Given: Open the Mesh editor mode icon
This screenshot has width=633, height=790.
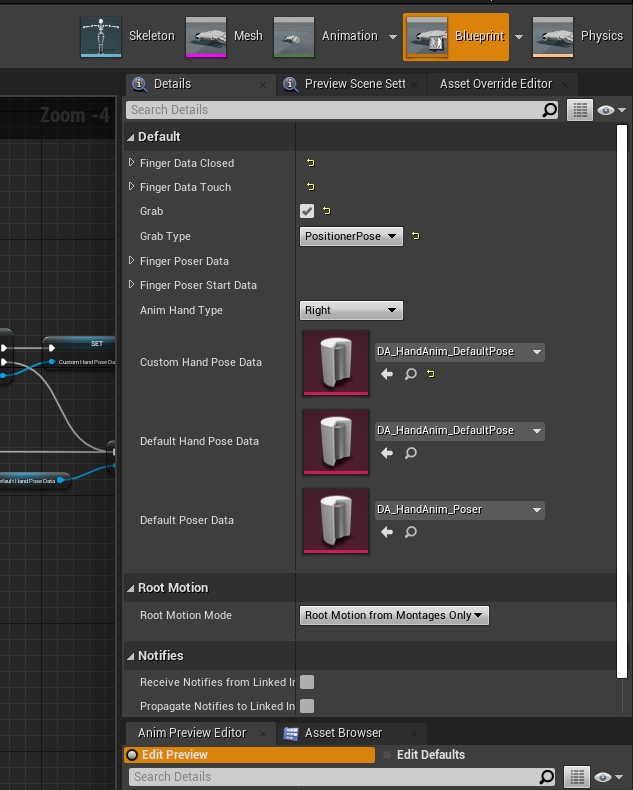Looking at the screenshot, I should click(206, 37).
